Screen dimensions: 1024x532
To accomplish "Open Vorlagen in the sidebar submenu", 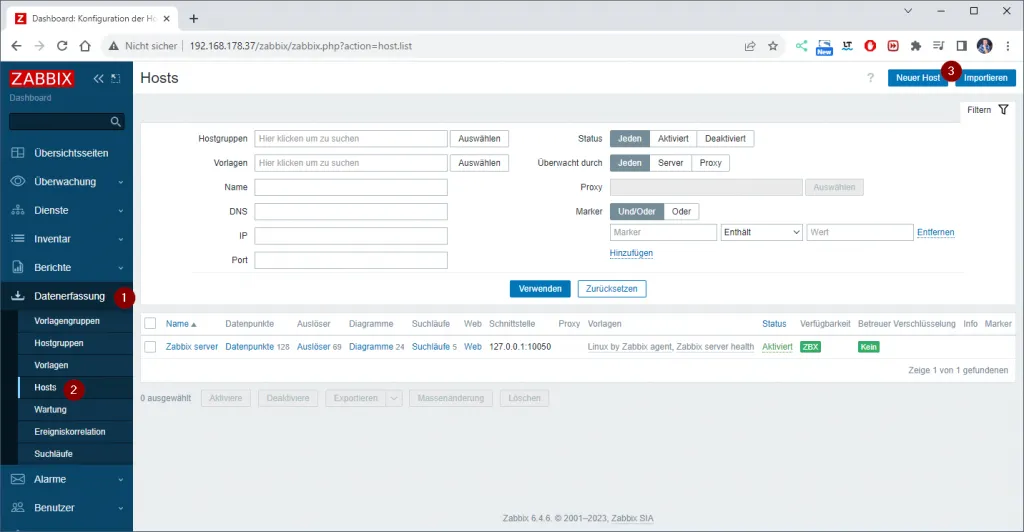I will click(x=51, y=365).
